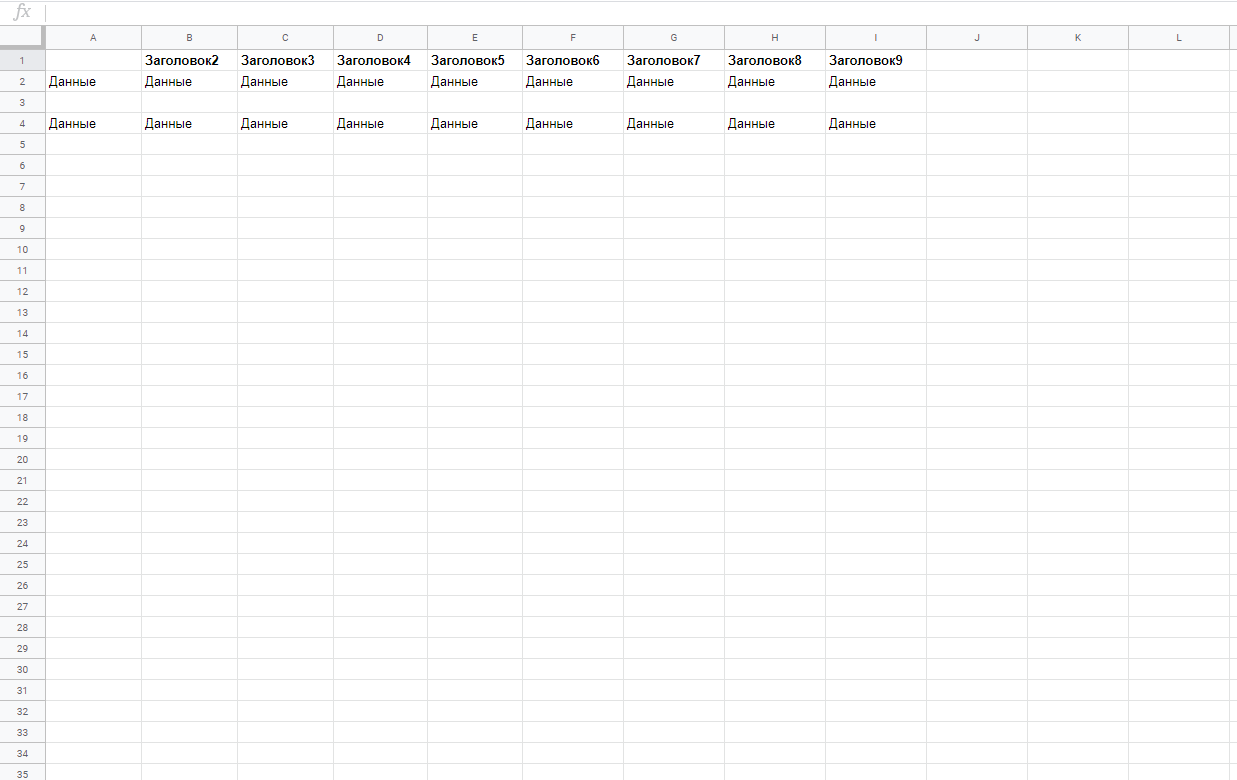Select Данные cell in row 2, column H
Screen dimensions: 1237x780
pyautogui.click(x=775, y=81)
